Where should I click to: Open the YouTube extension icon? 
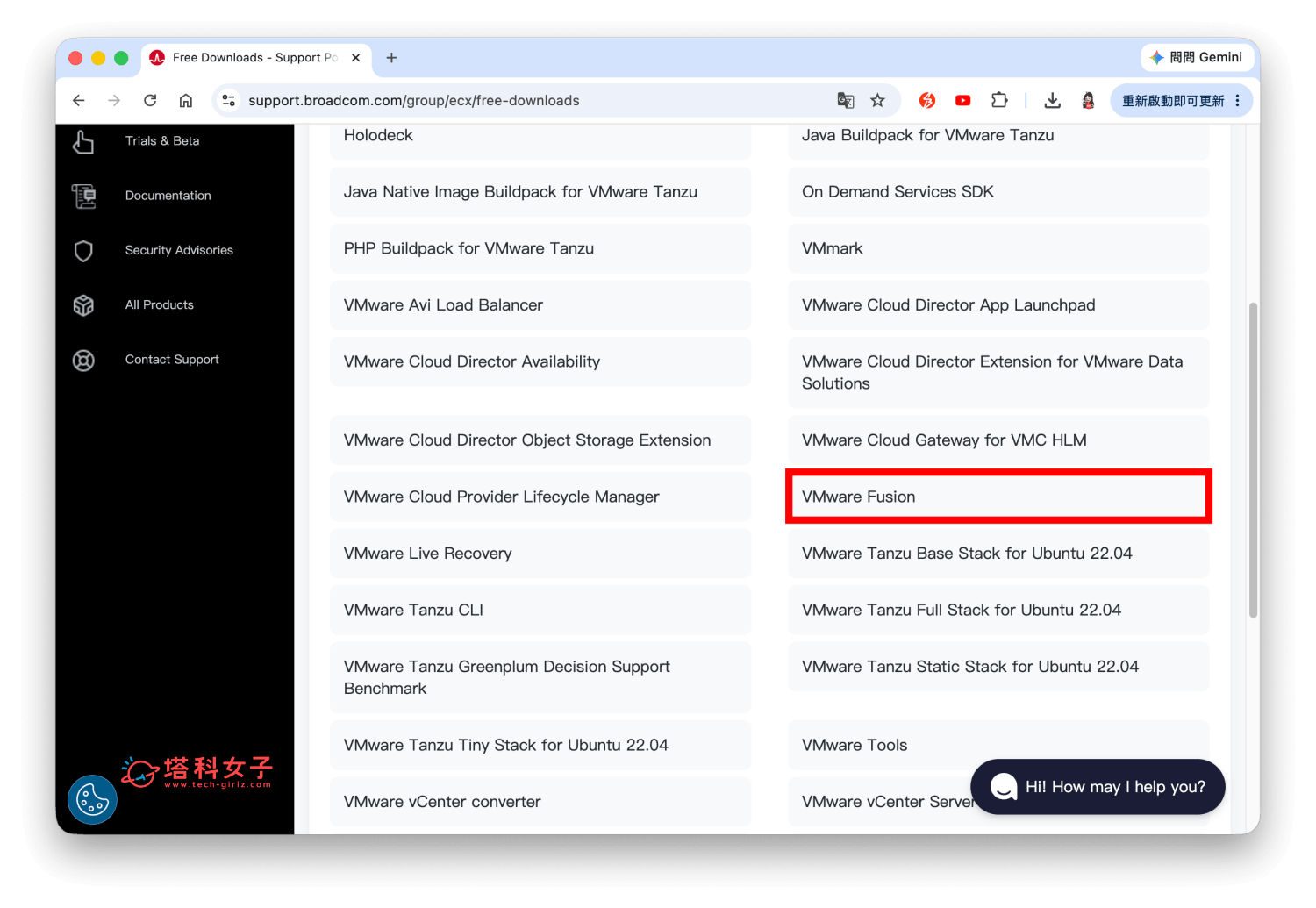(963, 101)
